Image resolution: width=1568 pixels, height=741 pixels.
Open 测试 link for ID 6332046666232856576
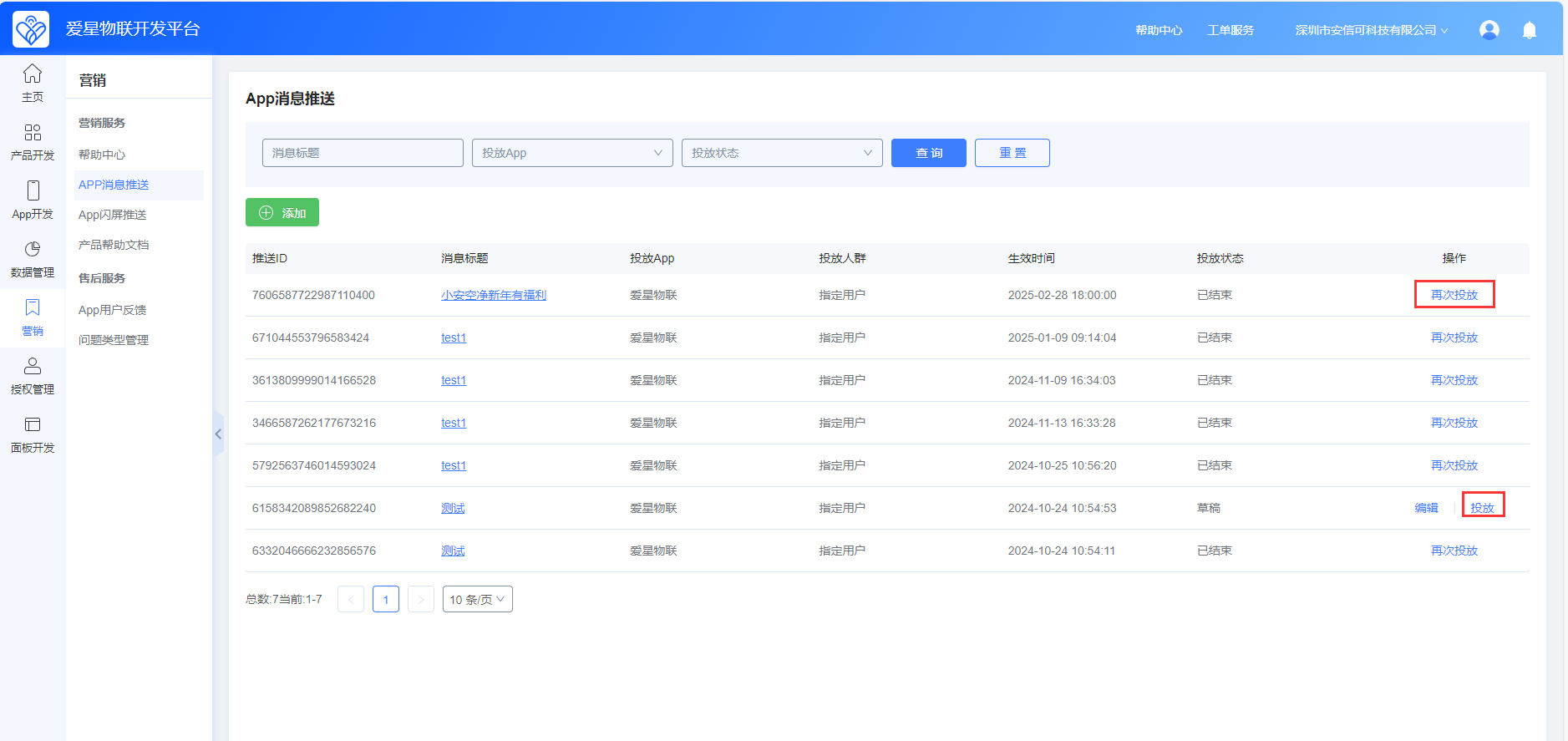point(453,551)
